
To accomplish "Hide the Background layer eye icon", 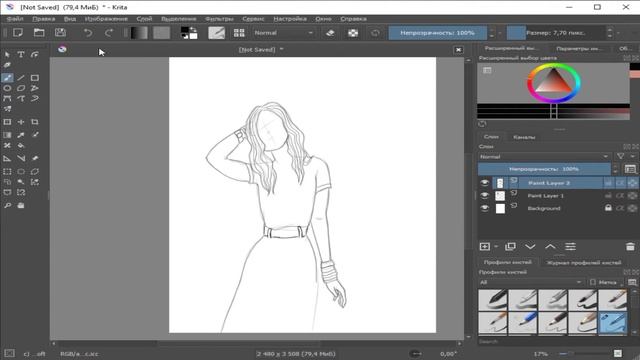I will click(484, 208).
